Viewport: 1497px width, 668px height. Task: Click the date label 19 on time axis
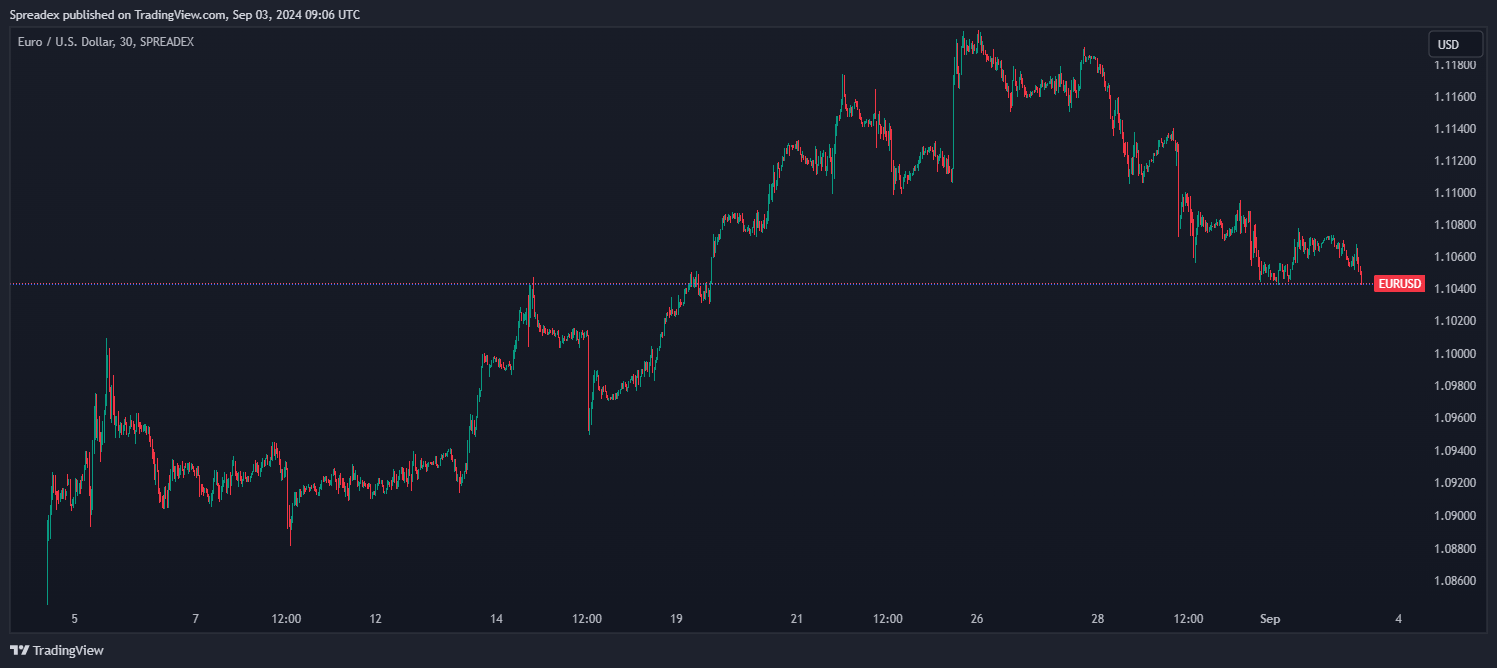(676, 619)
